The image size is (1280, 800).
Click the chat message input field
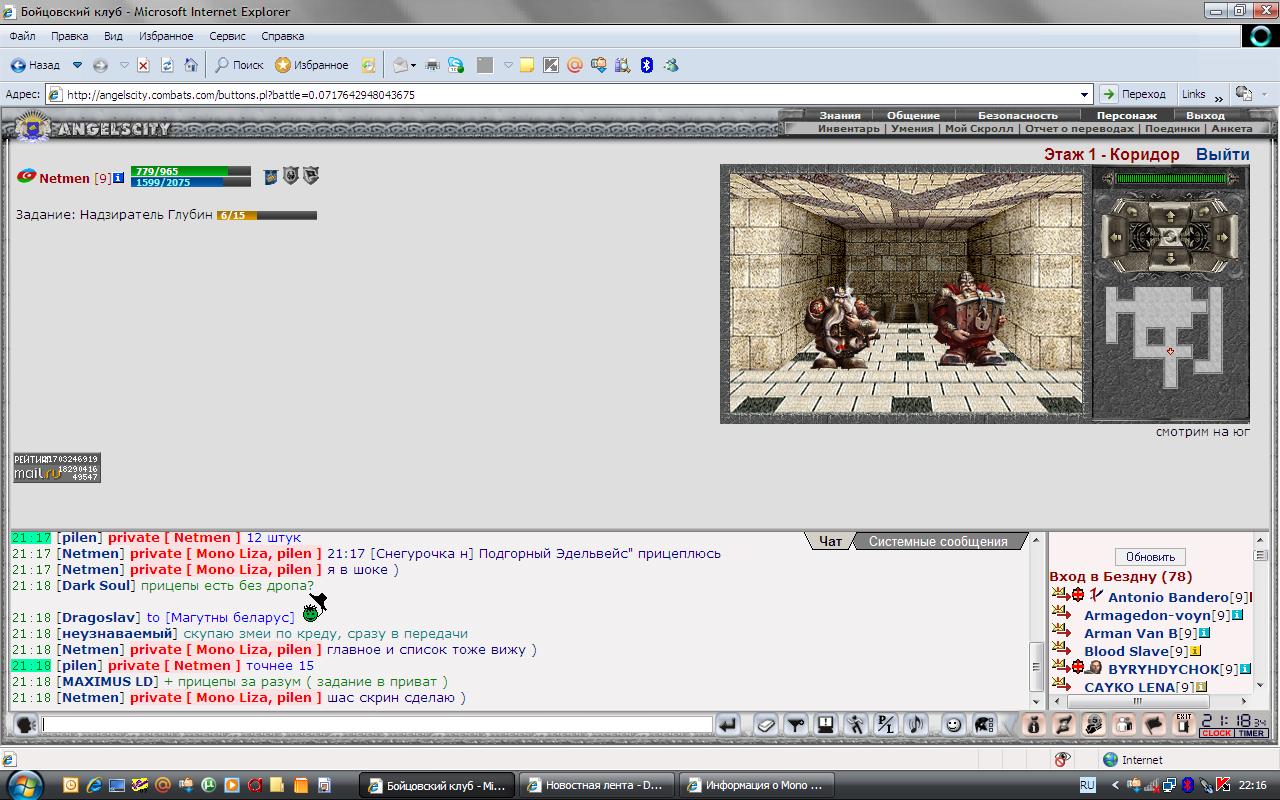pyautogui.click(x=377, y=725)
